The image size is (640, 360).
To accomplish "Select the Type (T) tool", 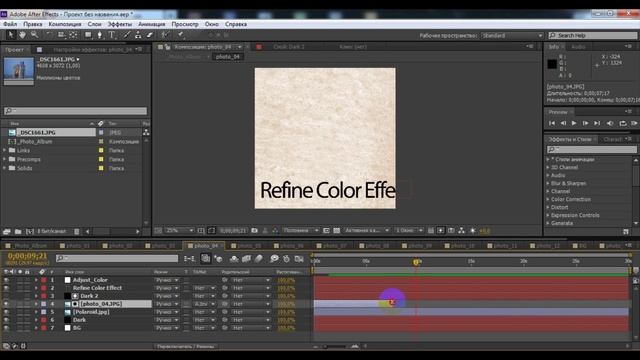I will coord(112,35).
